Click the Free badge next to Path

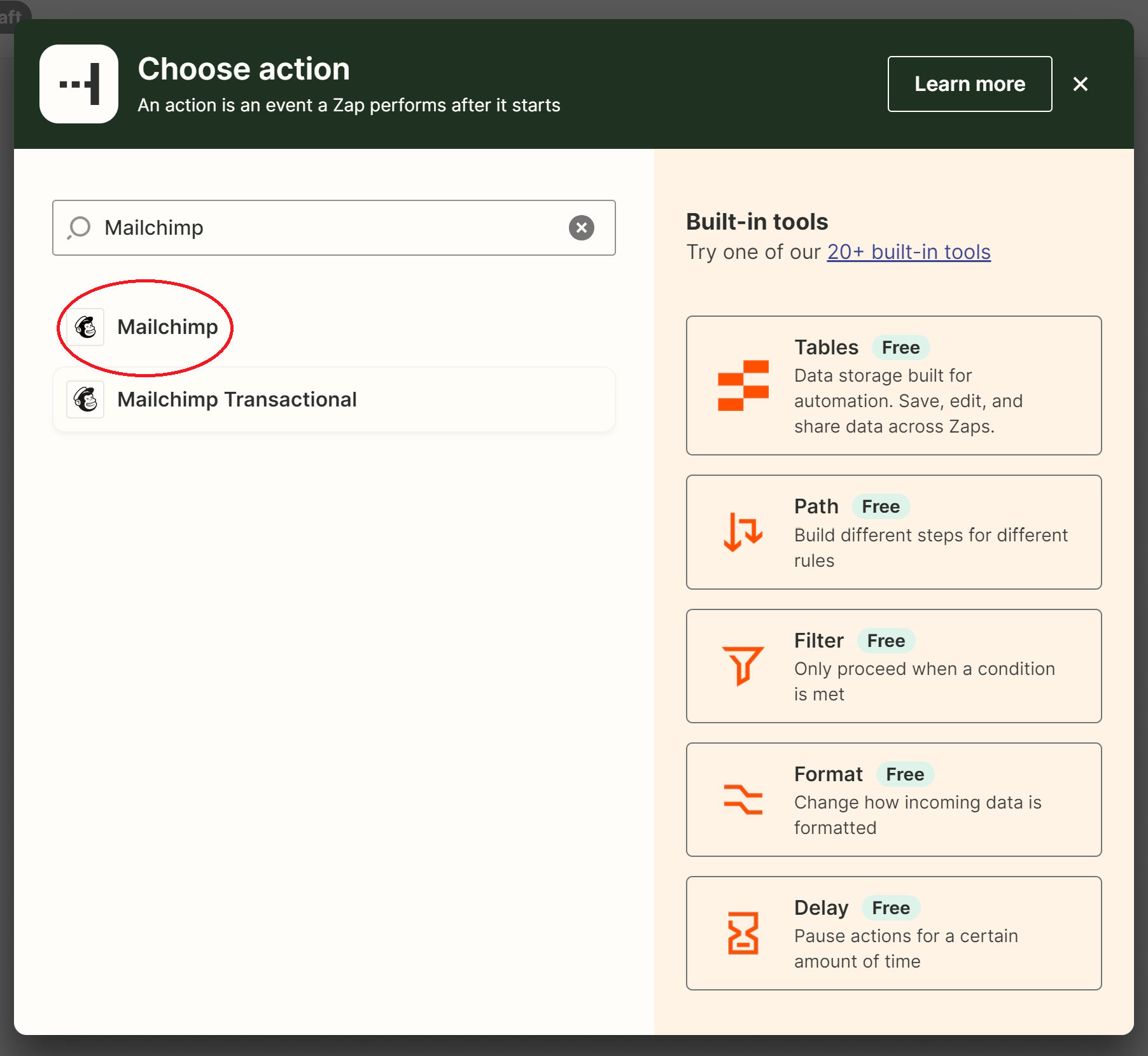pyautogui.click(x=881, y=506)
